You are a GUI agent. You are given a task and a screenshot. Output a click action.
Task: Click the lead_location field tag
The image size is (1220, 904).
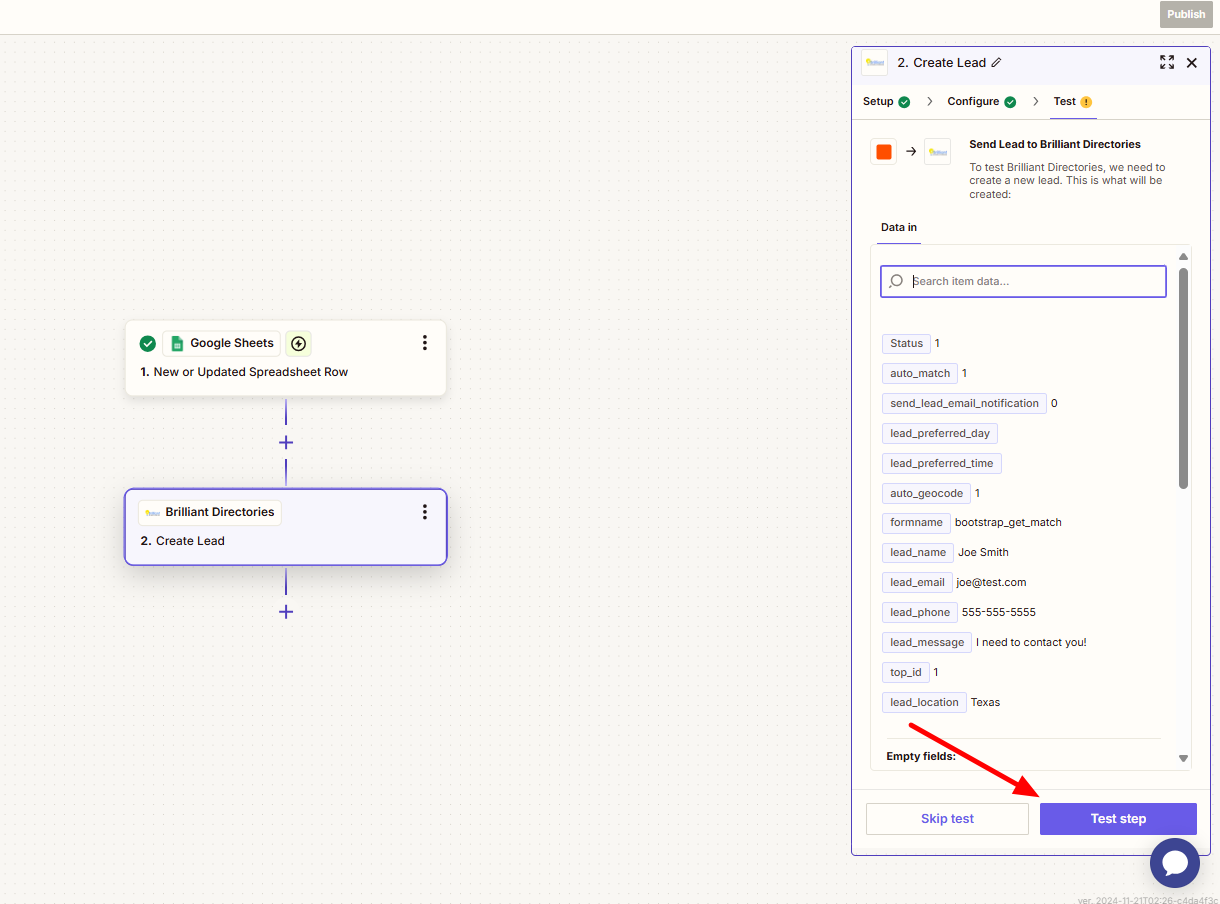924,702
